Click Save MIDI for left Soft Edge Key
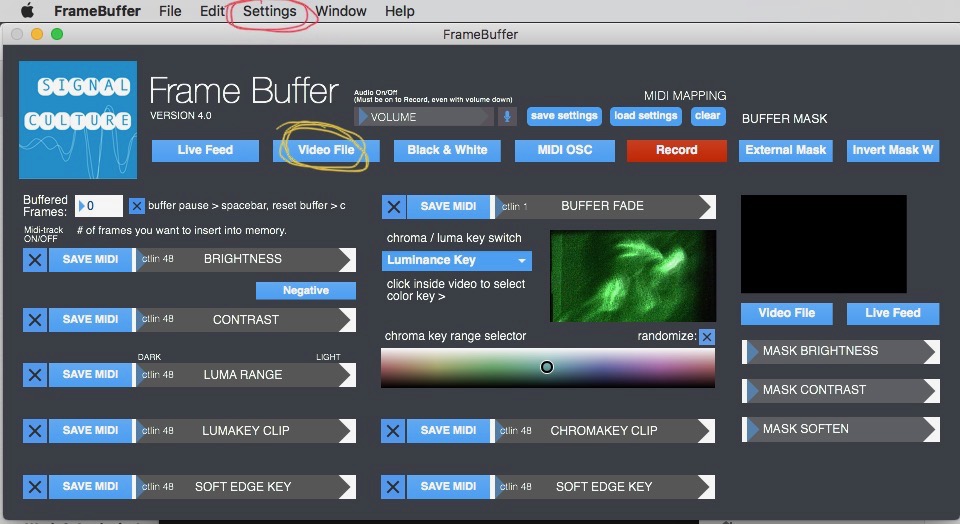Image resolution: width=960 pixels, height=524 pixels. 91,487
